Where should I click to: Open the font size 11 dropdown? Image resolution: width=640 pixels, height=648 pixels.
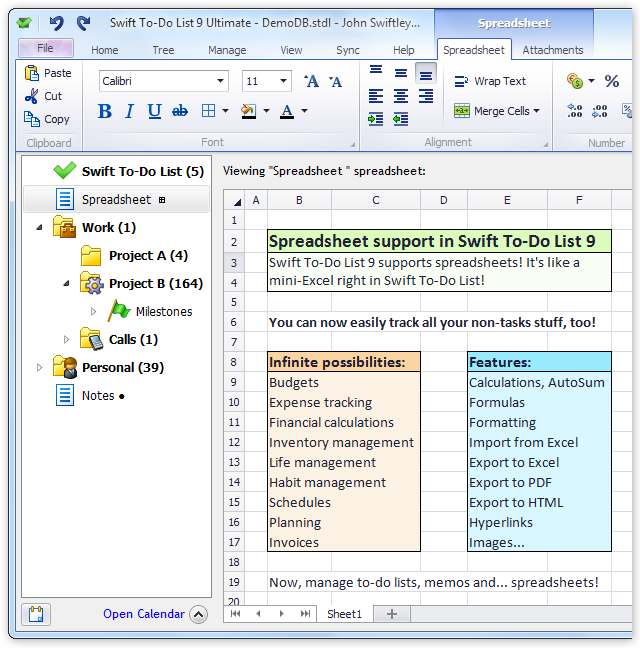coord(283,81)
